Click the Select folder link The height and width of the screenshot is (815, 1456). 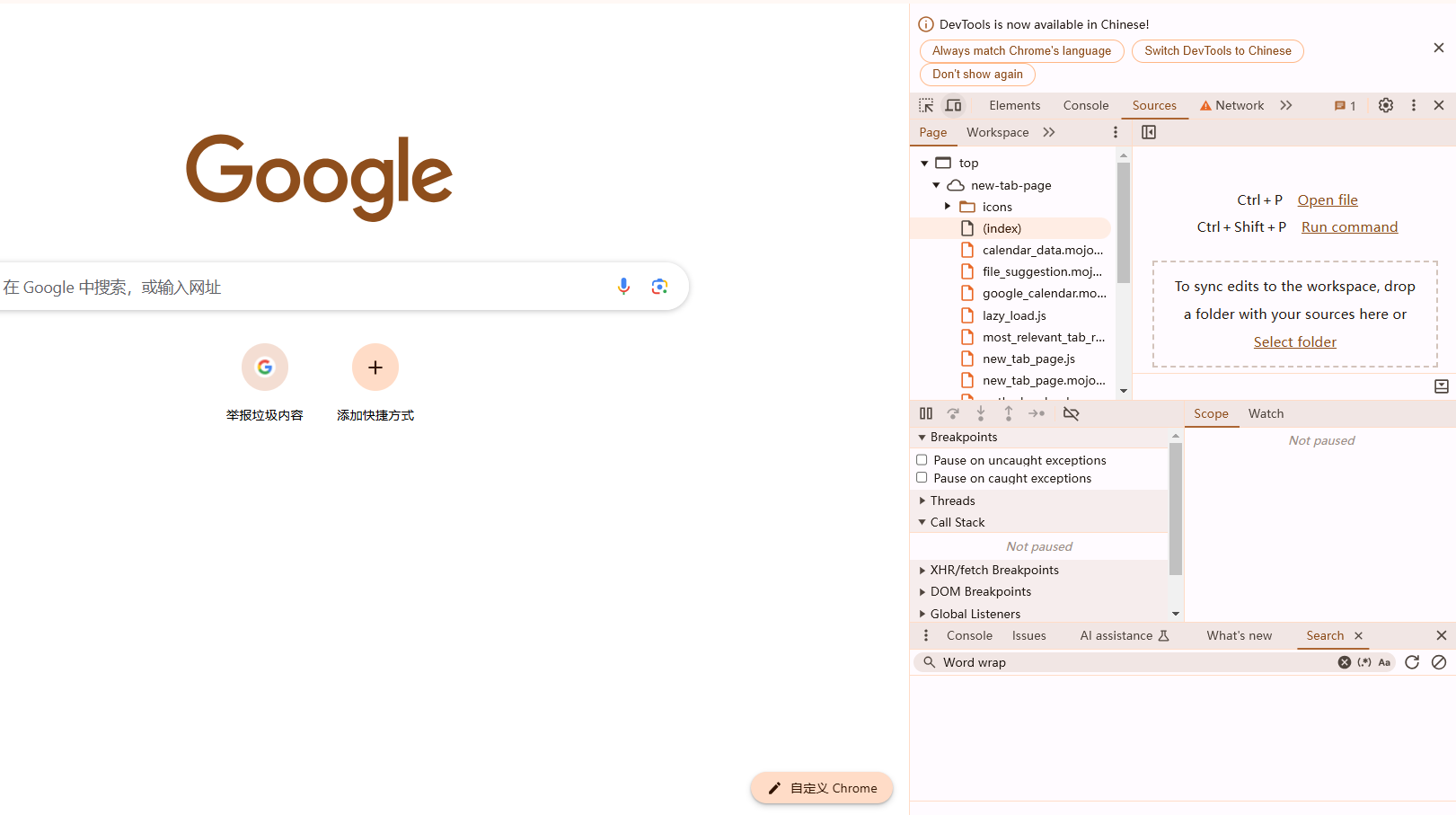1294,341
